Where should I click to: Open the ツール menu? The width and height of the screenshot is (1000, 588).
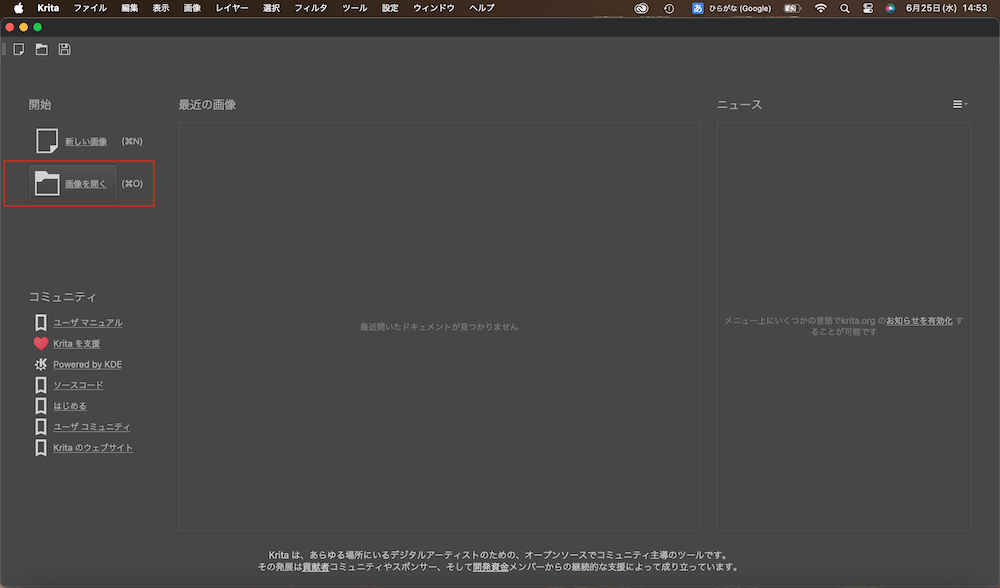pos(355,8)
